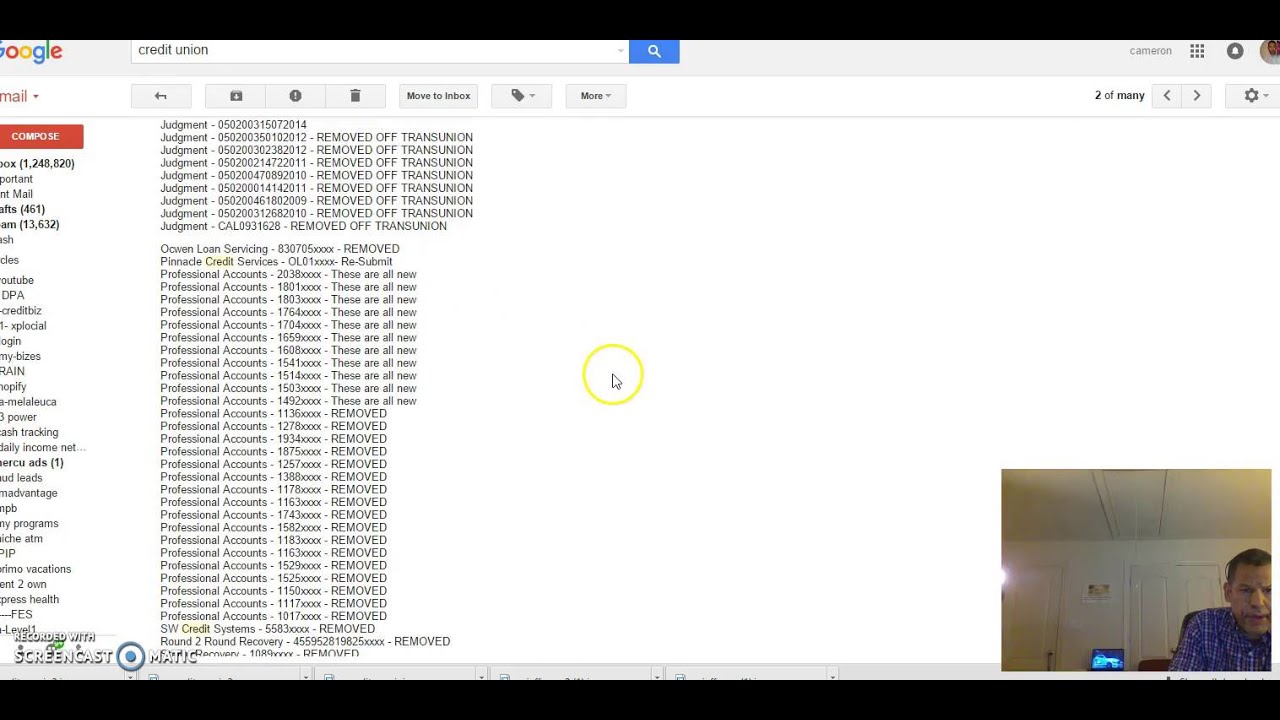Open the Labels tag dropdown
The width and height of the screenshot is (1280, 720).
click(x=522, y=96)
